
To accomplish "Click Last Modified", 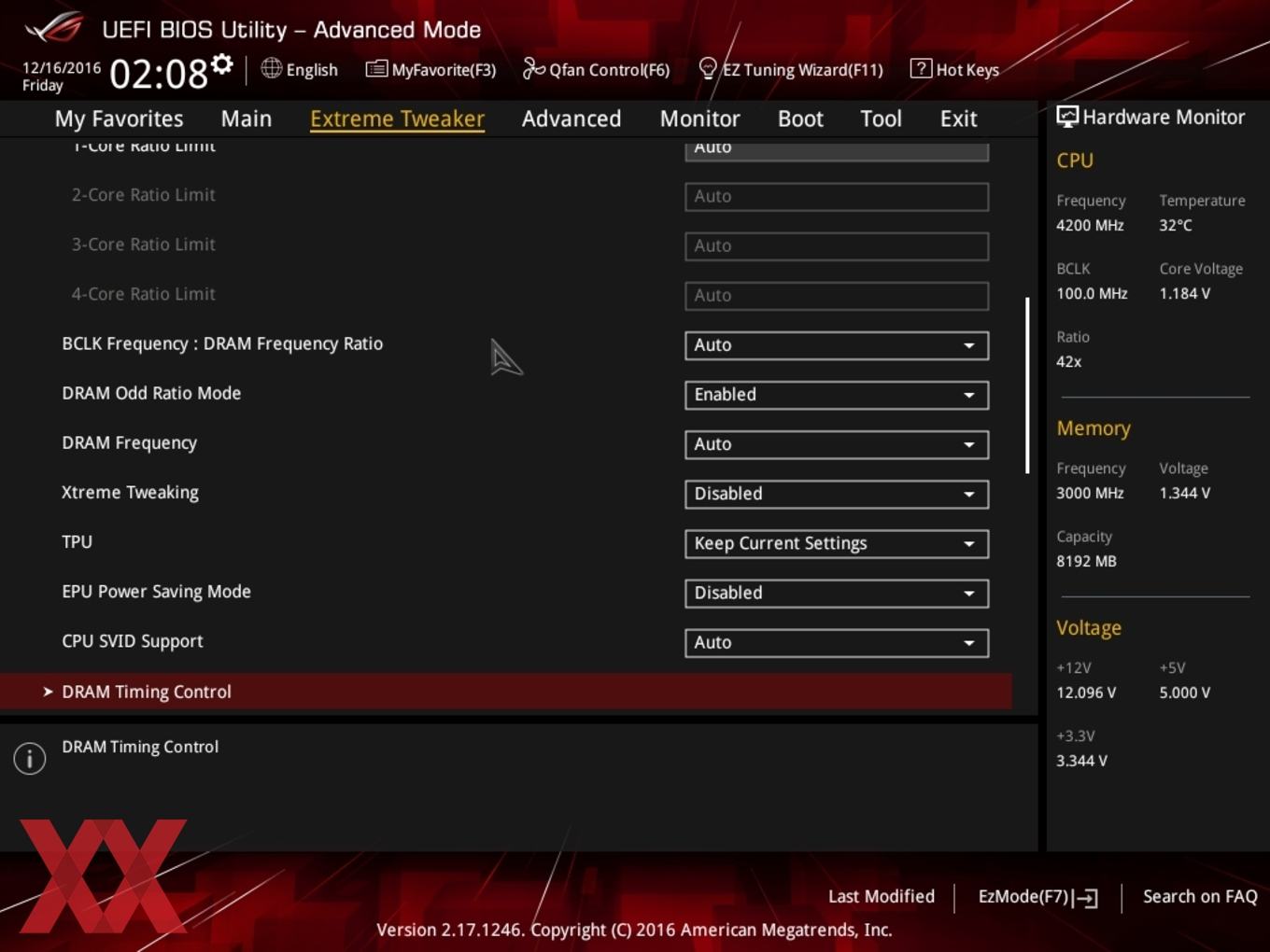I will [882, 896].
